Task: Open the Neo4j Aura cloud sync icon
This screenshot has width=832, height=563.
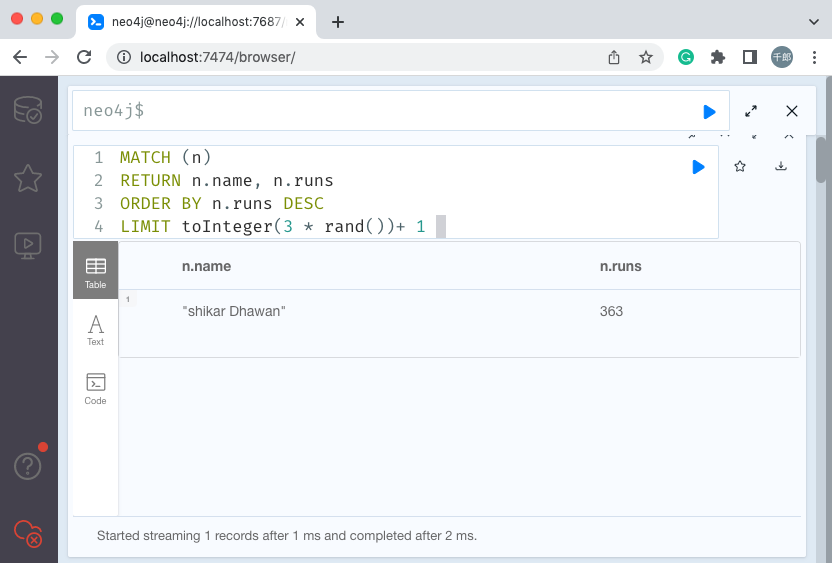Action: click(28, 533)
